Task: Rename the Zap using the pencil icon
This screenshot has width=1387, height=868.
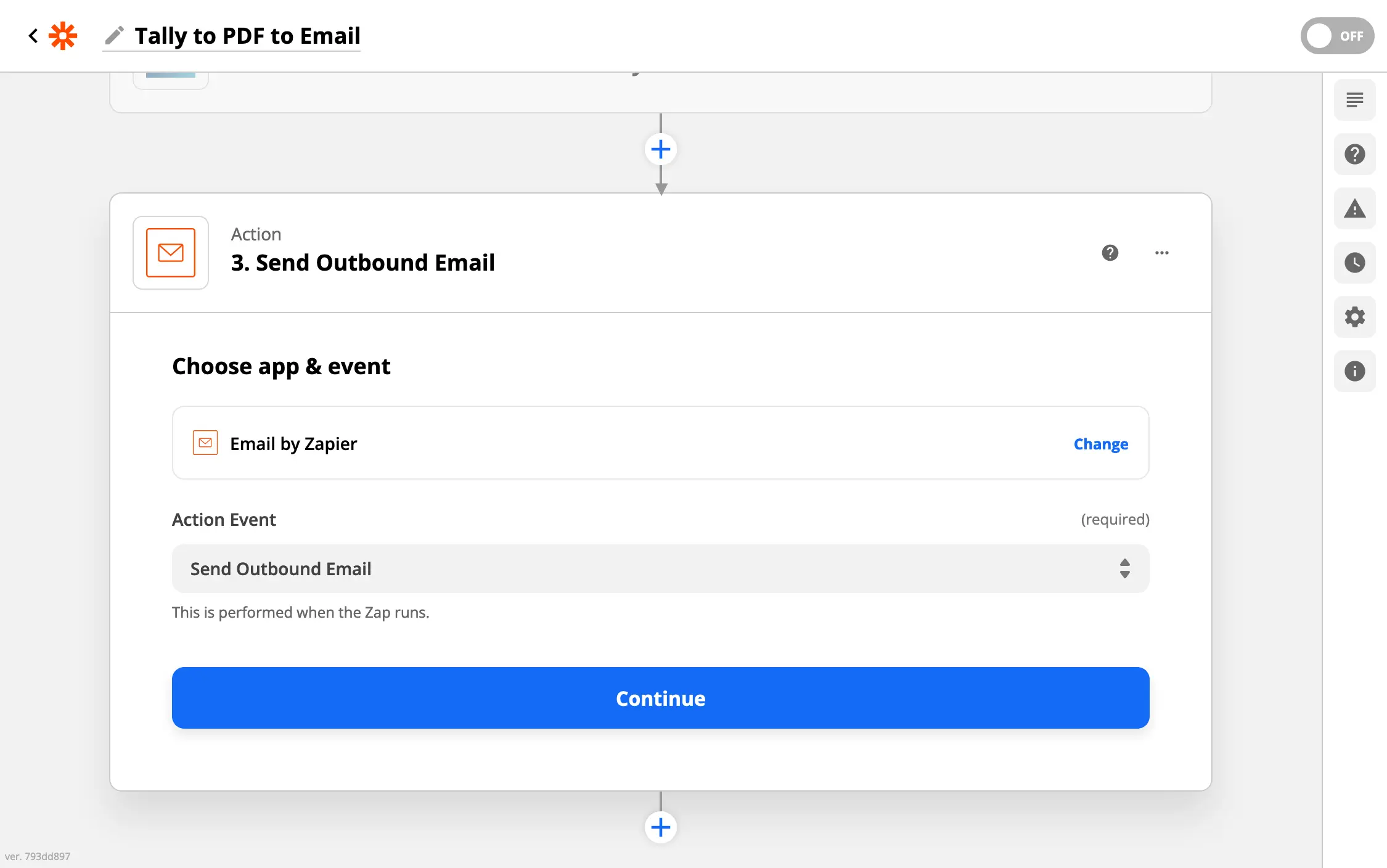Action: [x=114, y=35]
